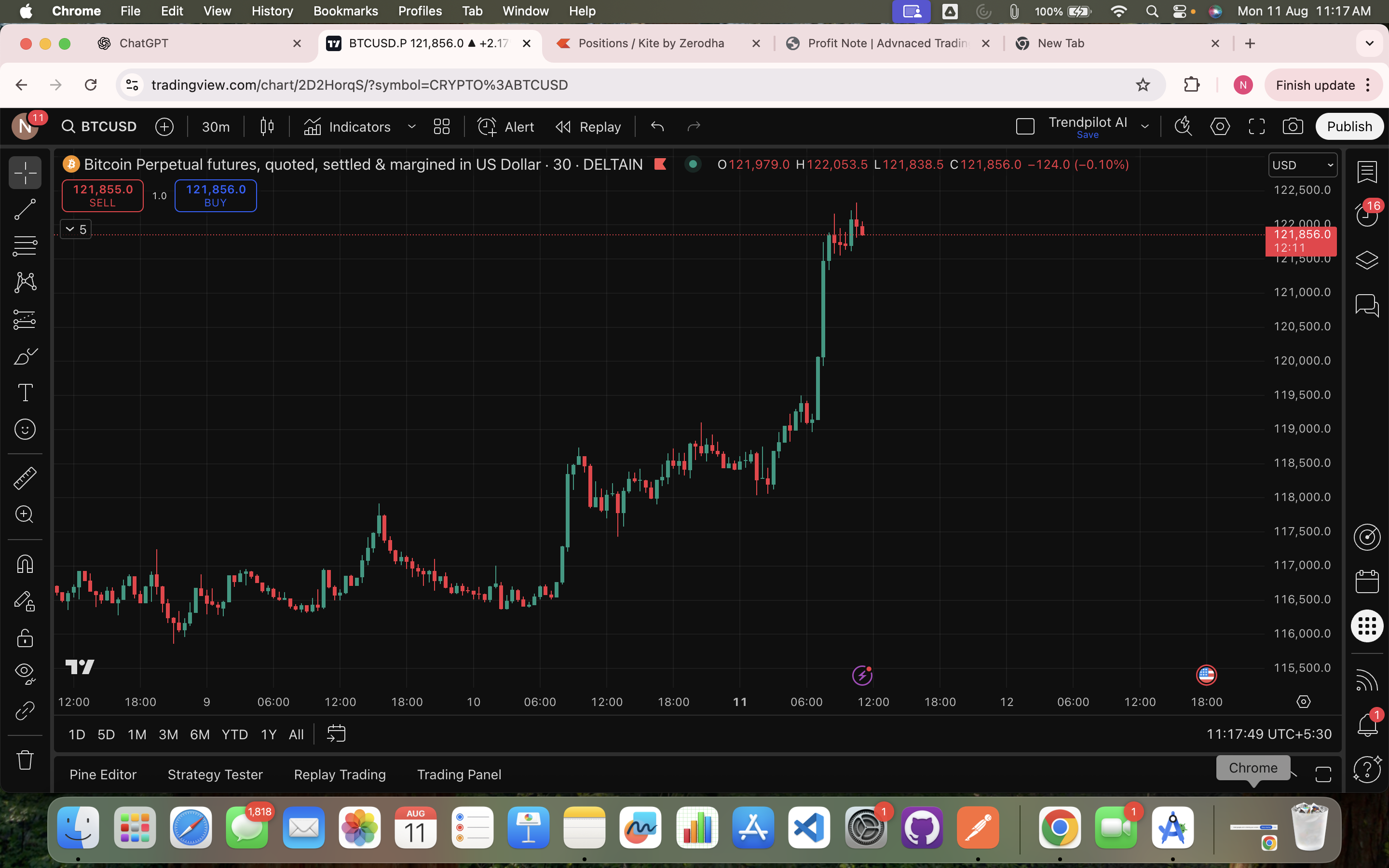Screen dimensions: 1389x868
Task: Click the BTCUSD symbol search field
Action: coord(100,126)
